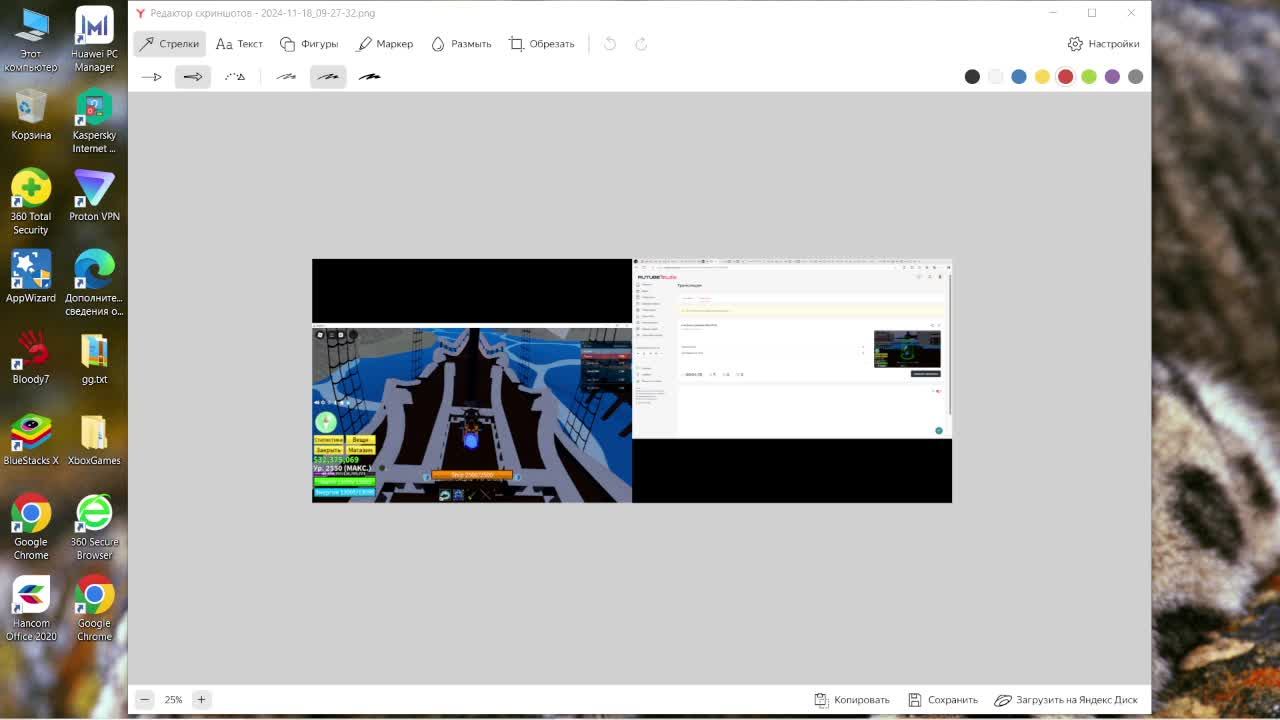The image size is (1280, 720).
Task: Click Загрузить на Яндекс Диск
Action: [1066, 700]
